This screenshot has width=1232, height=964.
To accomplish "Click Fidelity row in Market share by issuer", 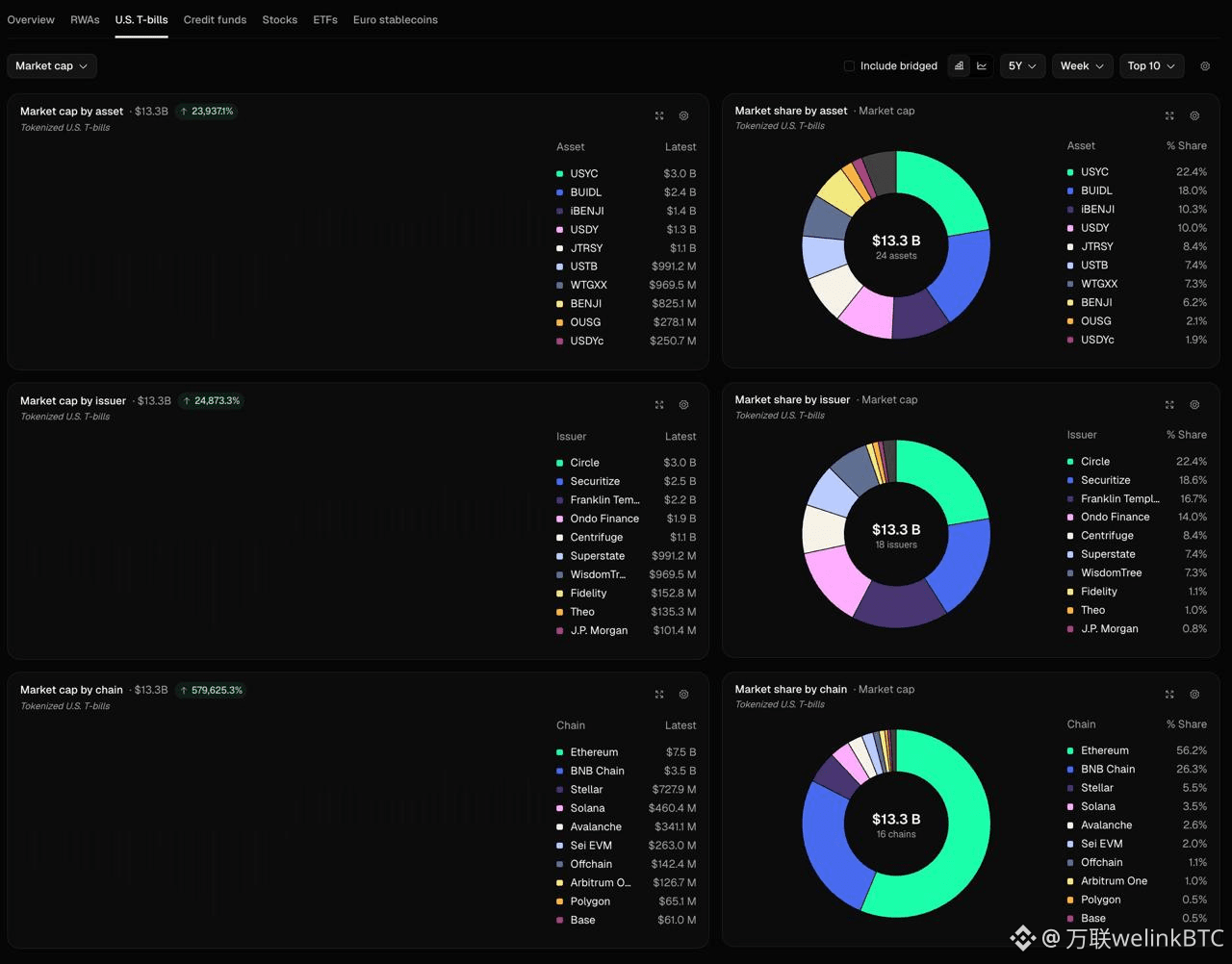I will 1137,592.
